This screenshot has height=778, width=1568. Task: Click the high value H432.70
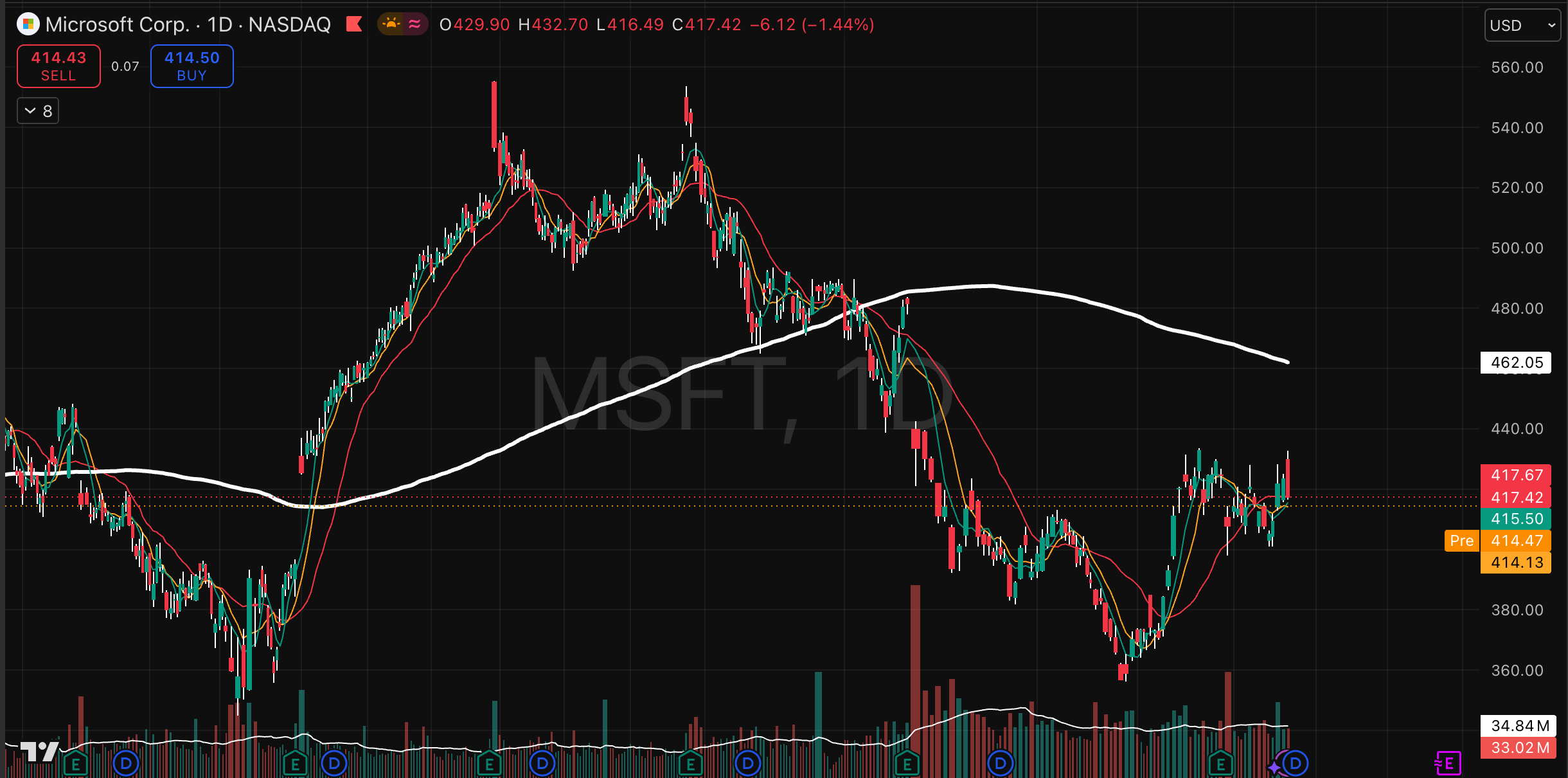pyautogui.click(x=553, y=24)
